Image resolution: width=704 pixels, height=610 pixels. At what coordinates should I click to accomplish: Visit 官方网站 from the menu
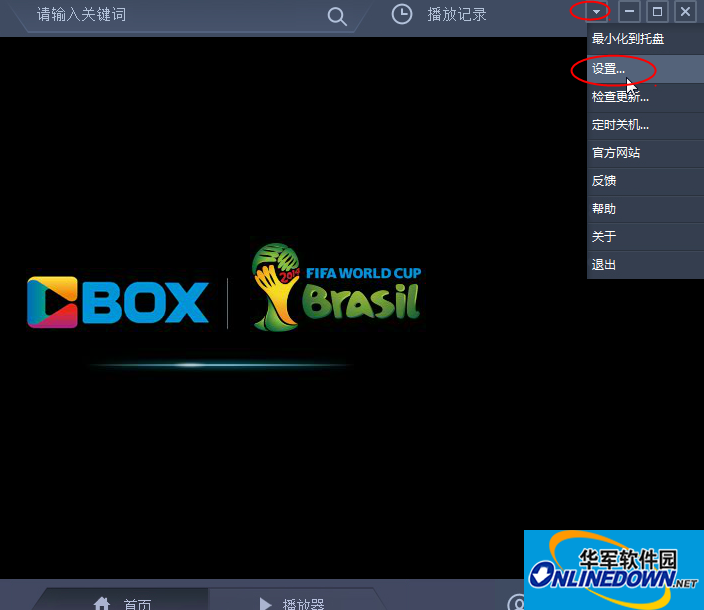point(616,153)
